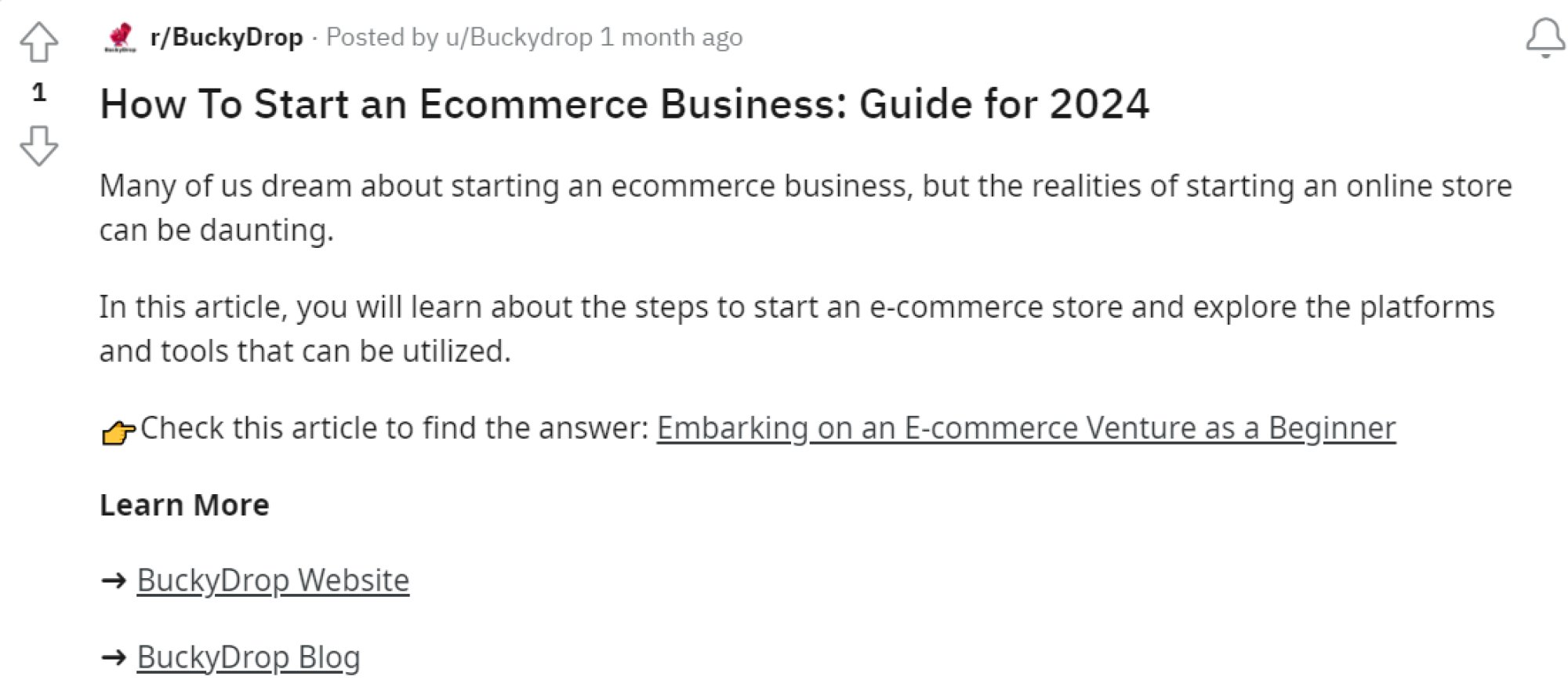Image resolution: width=1568 pixels, height=695 pixels.
Task: Open the BuckyDrop subreddit avatar icon
Action: [120, 37]
